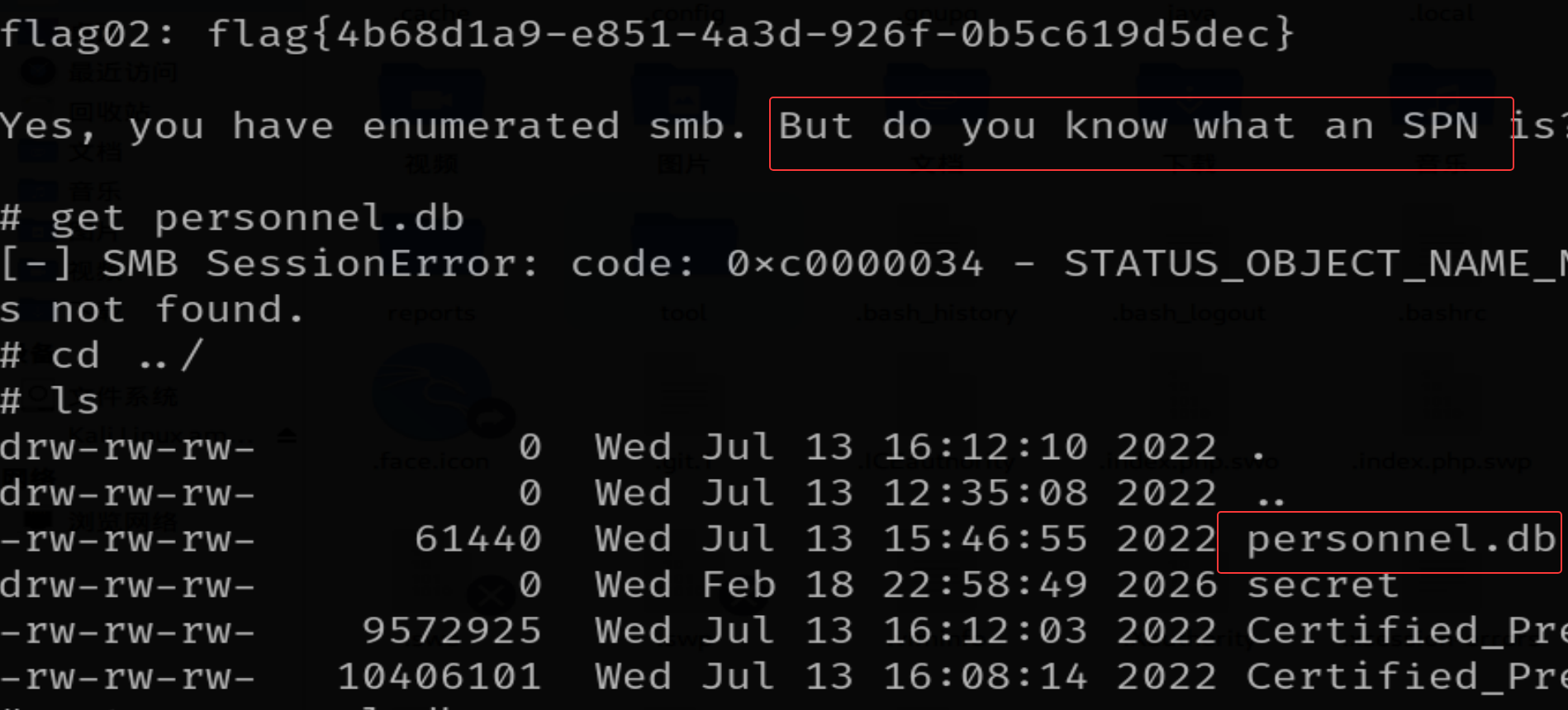Open the faint "tool" folder in background
The width and height of the screenshot is (1568, 710).
click(684, 314)
